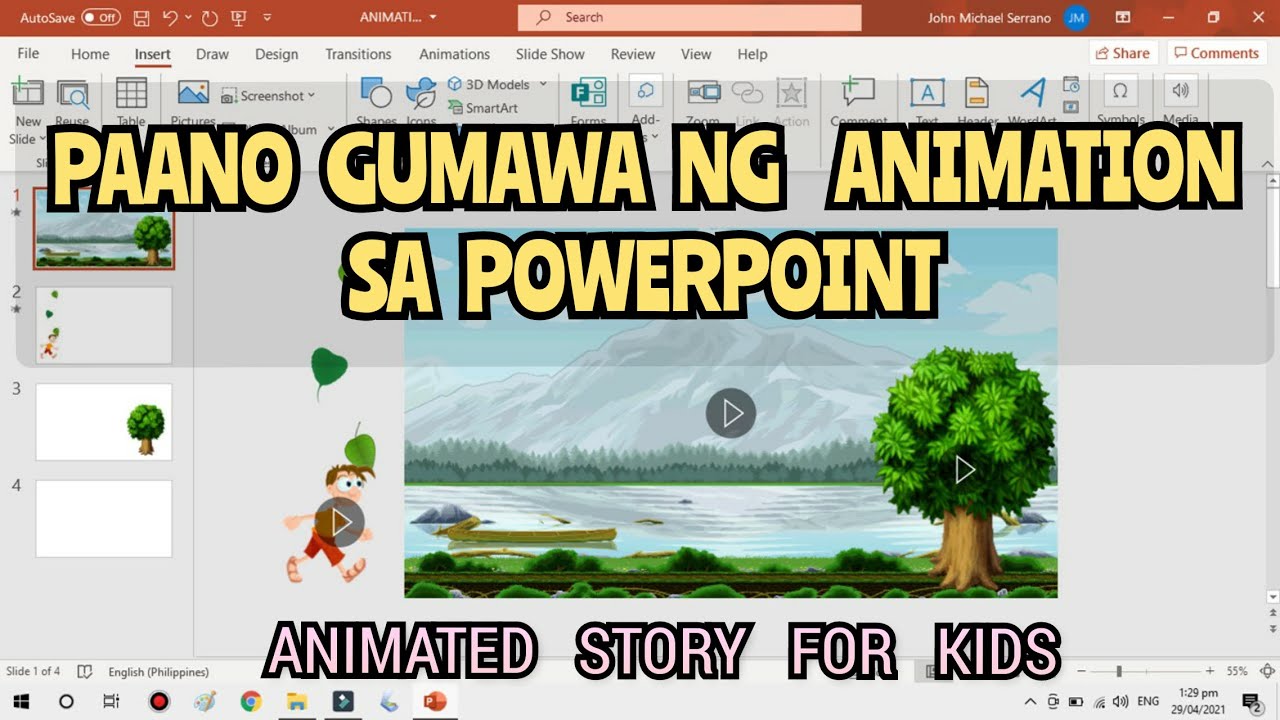
Task: Open the Slide Show tab
Action: (550, 54)
